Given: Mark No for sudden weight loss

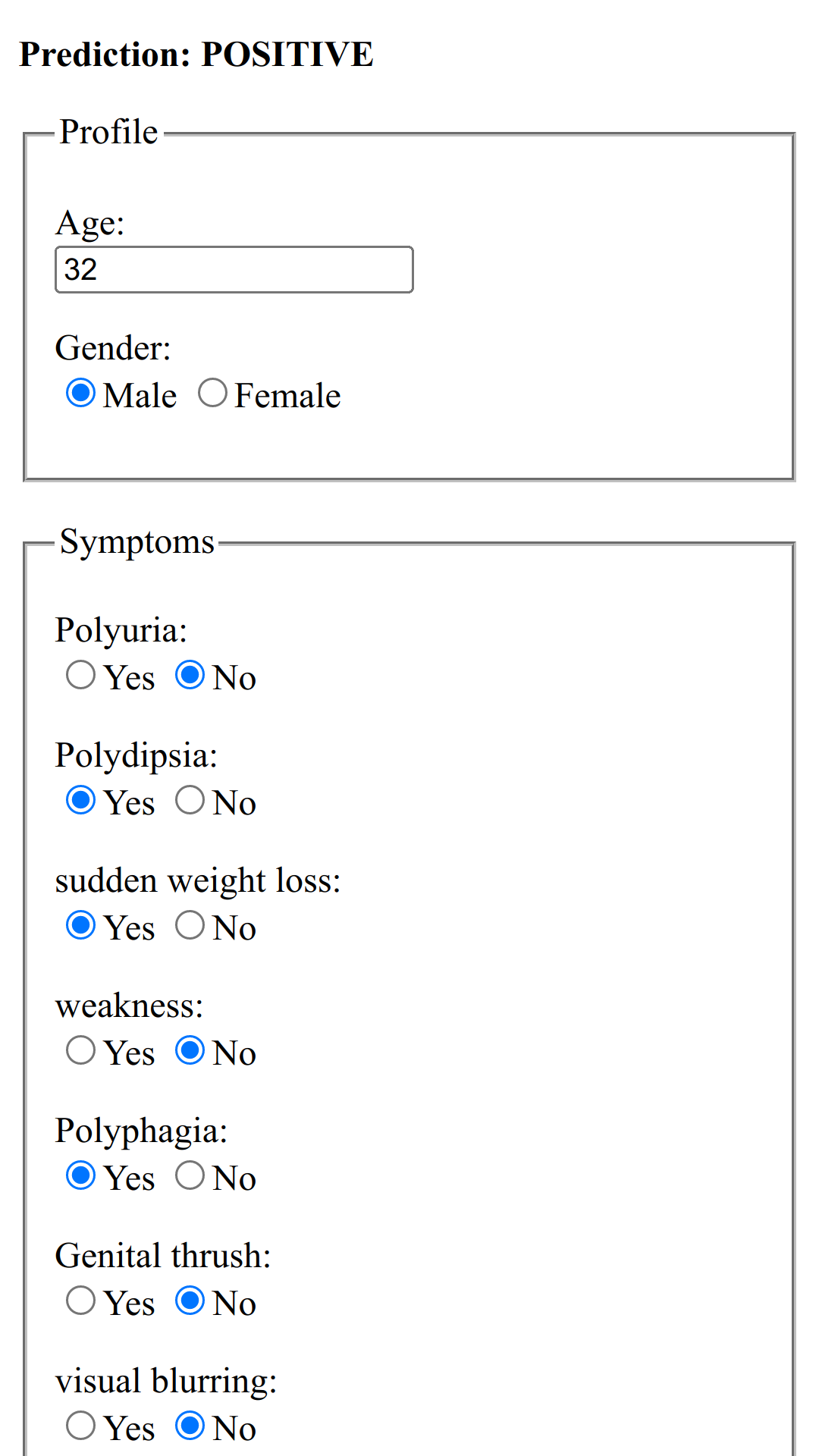Looking at the screenshot, I should click(x=190, y=925).
